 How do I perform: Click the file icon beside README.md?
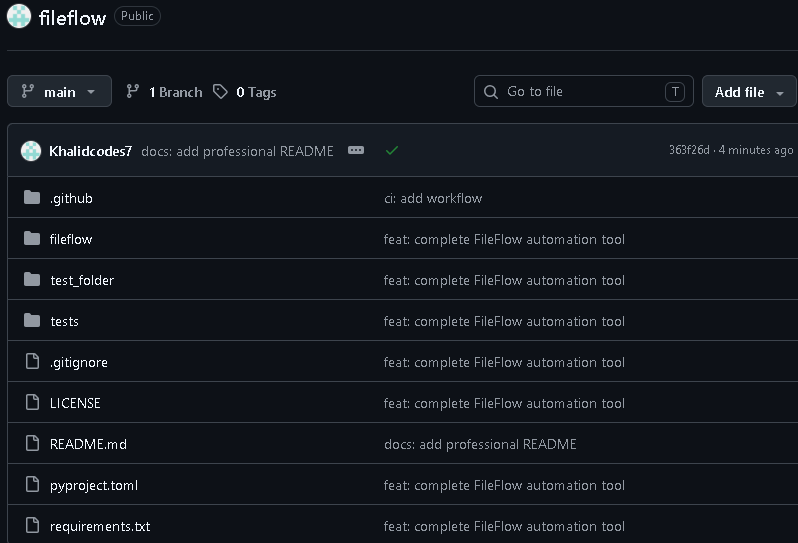(33, 443)
